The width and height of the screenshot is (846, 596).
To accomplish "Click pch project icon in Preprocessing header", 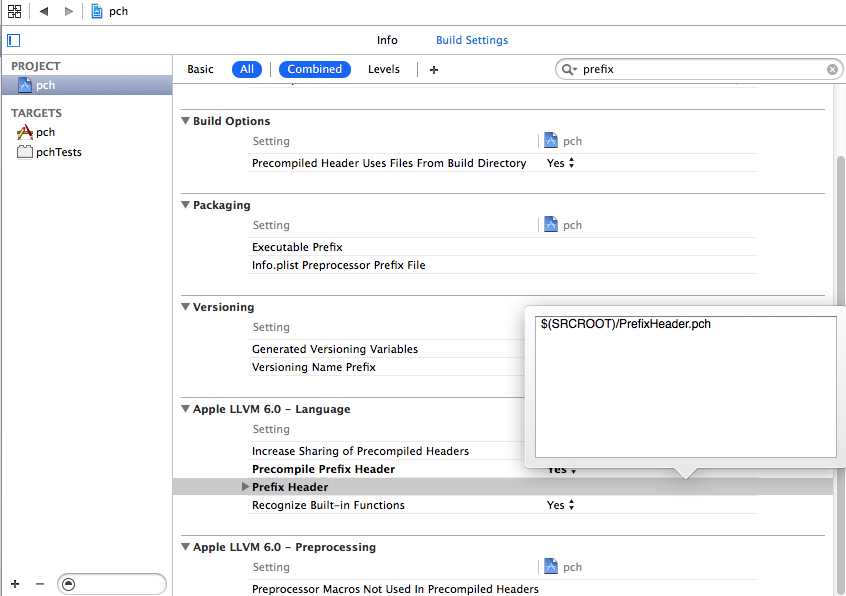I will click(x=550, y=567).
